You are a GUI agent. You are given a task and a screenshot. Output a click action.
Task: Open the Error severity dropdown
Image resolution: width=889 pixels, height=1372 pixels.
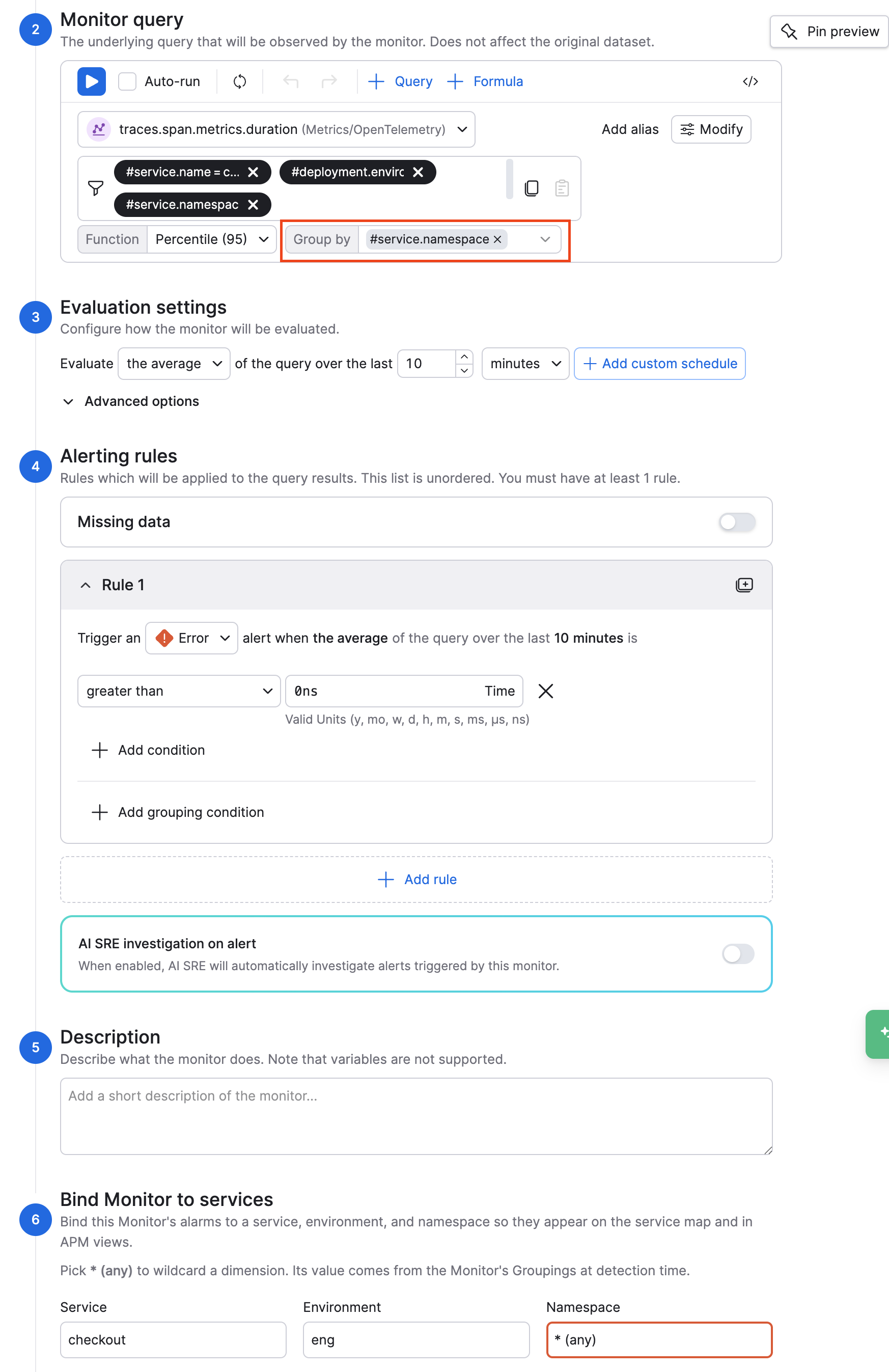point(192,638)
